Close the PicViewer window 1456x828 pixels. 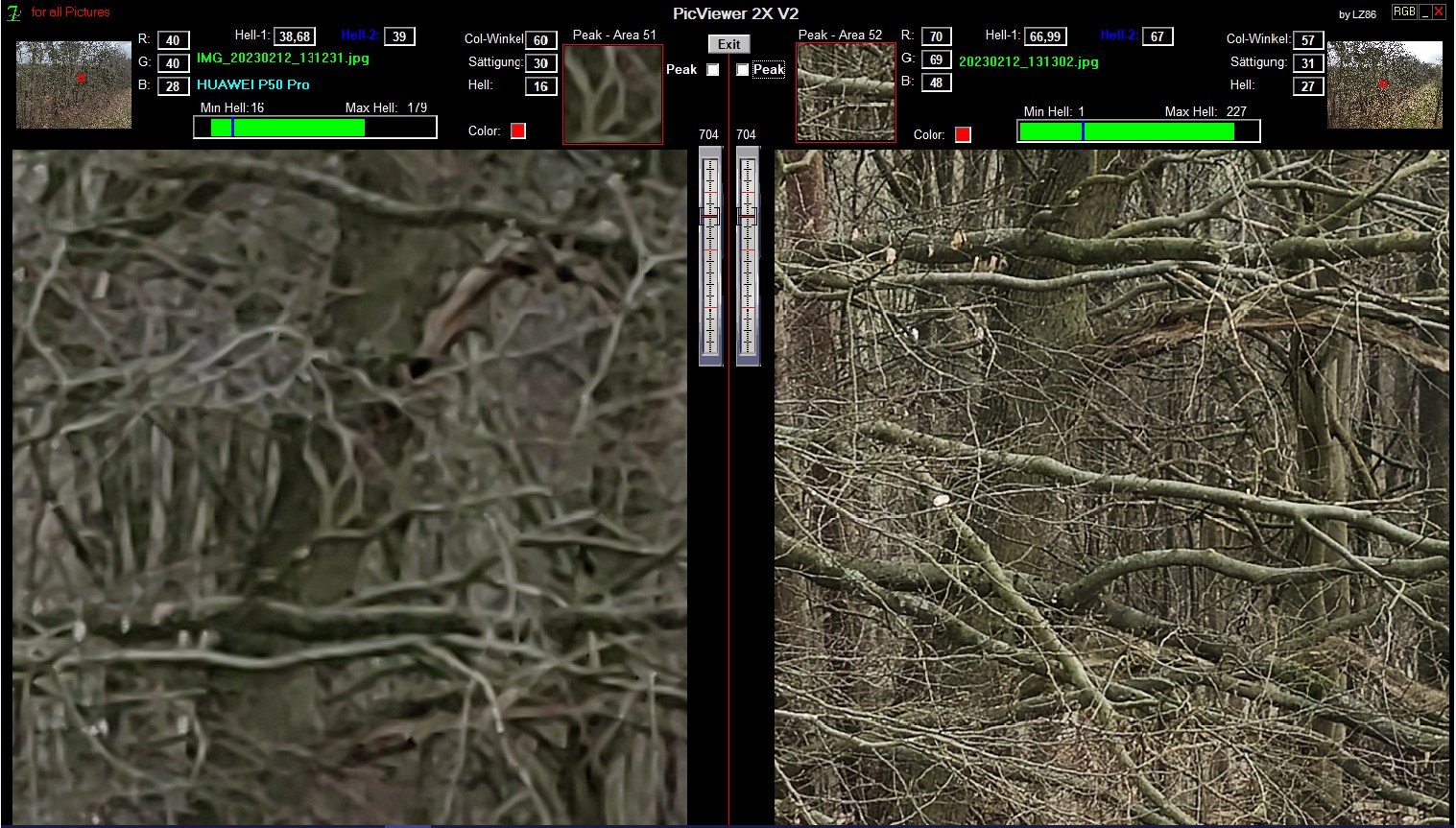point(1439,12)
